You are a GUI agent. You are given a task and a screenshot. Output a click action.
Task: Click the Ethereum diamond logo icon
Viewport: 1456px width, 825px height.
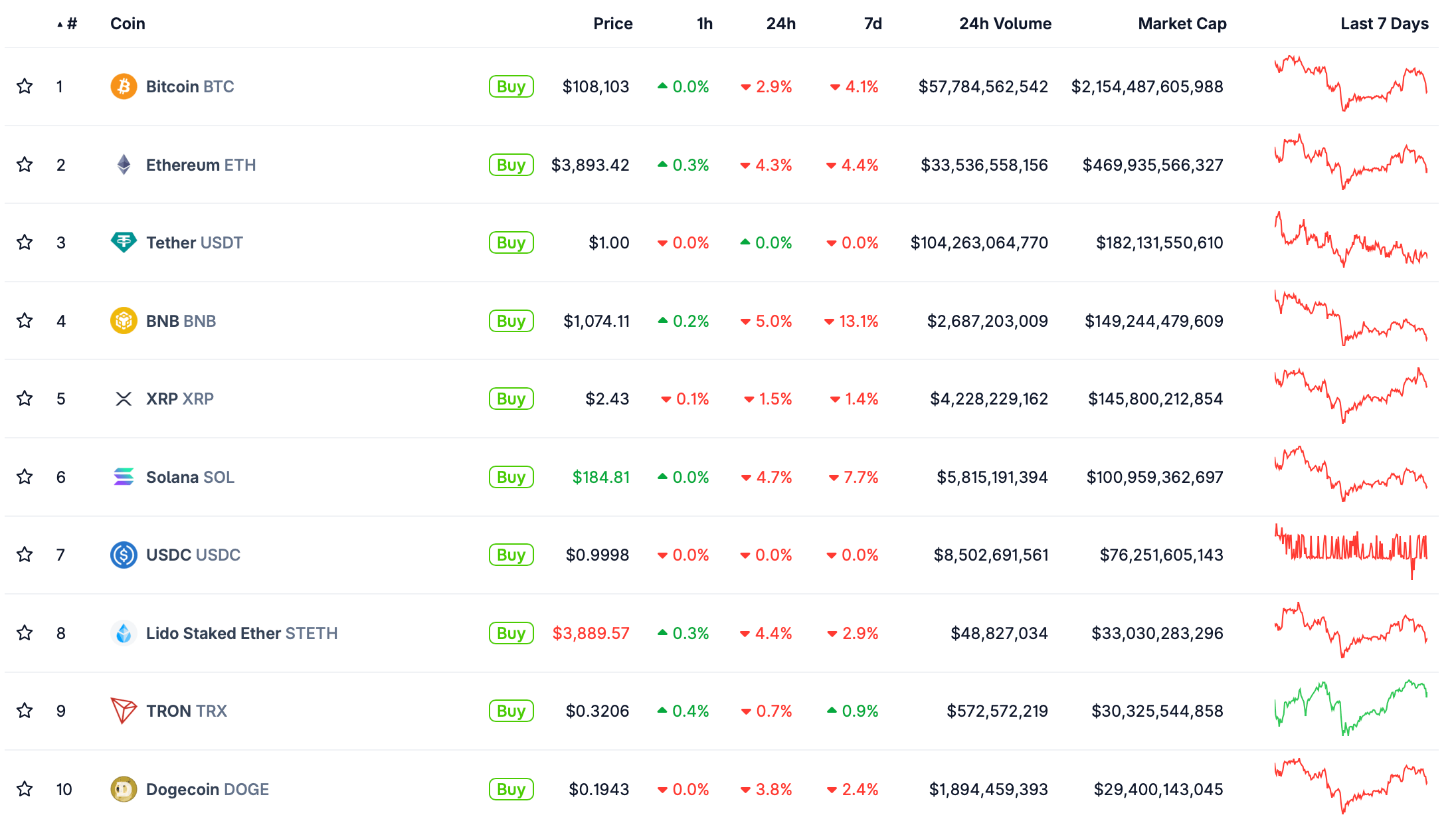[x=124, y=165]
